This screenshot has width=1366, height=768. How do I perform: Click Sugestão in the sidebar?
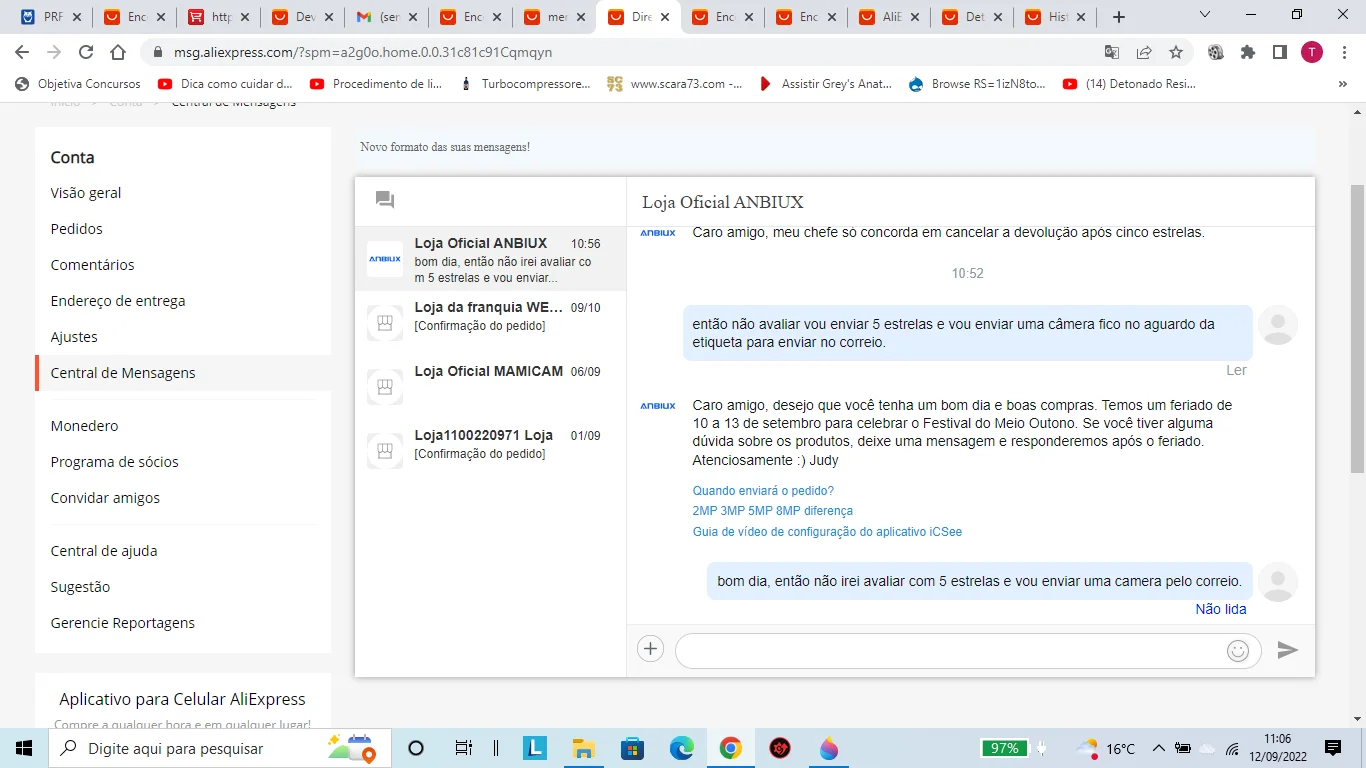pos(80,587)
